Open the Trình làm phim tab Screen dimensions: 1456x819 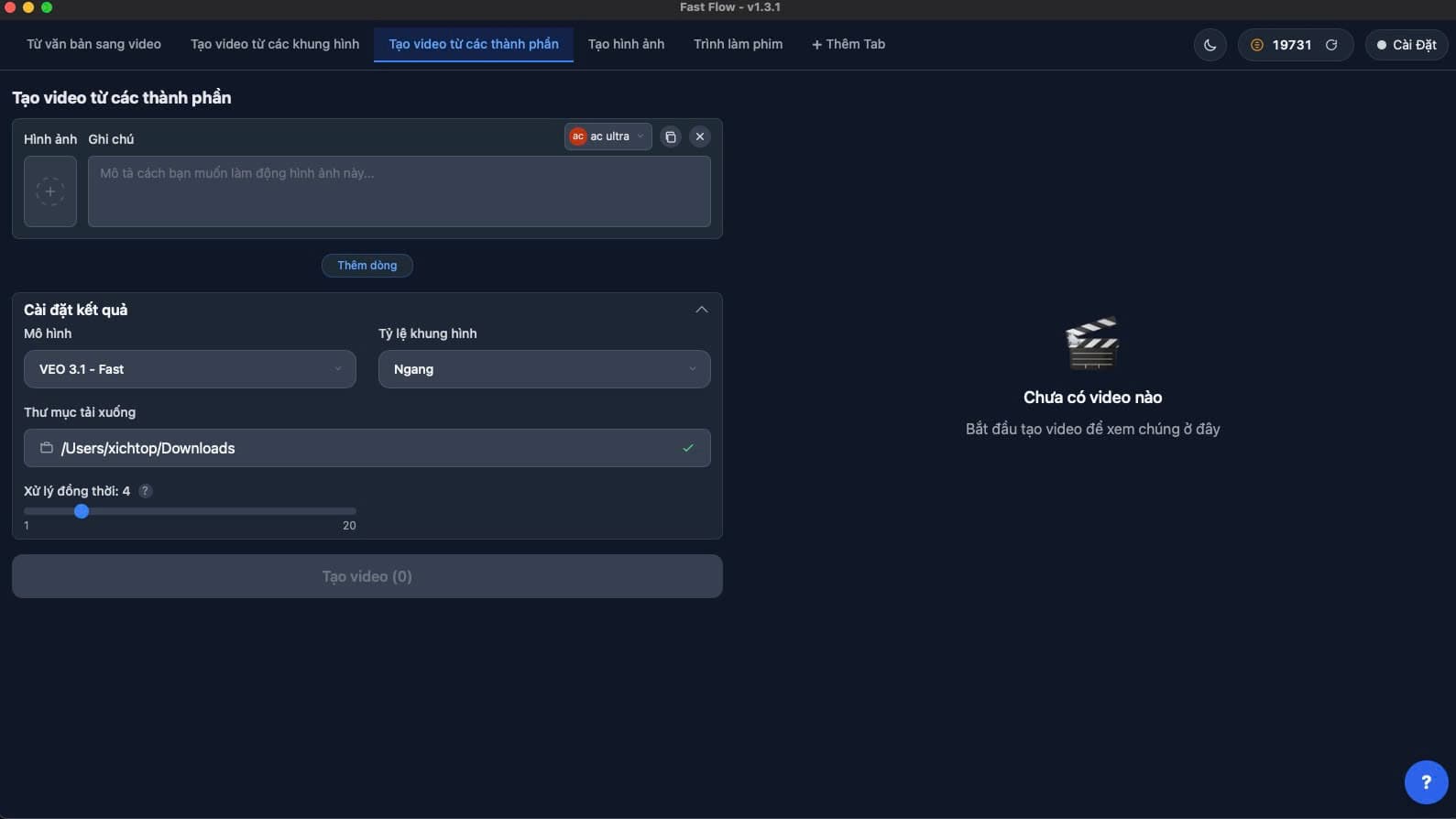coord(739,44)
